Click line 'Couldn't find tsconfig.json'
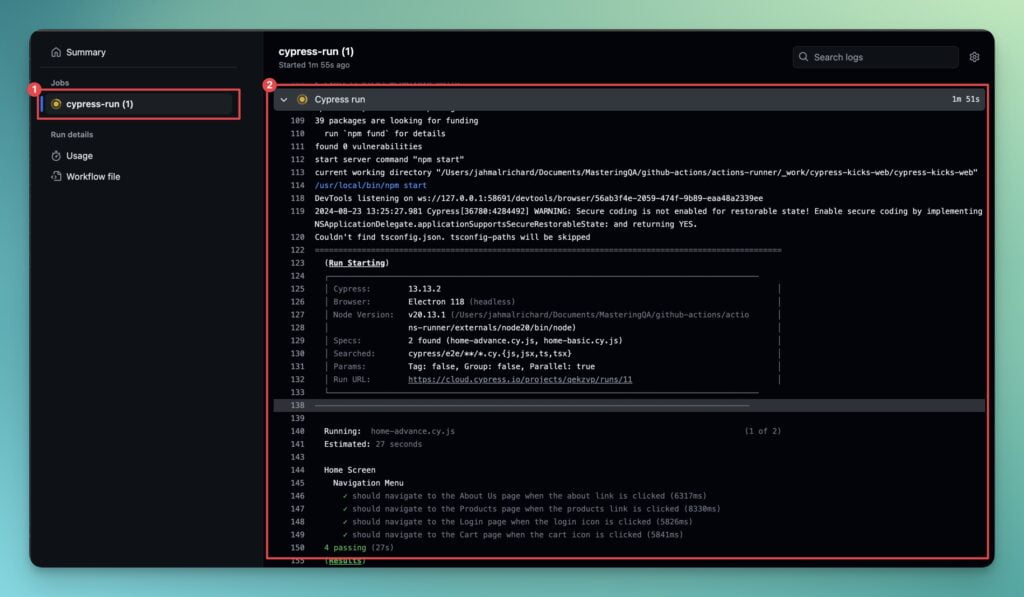This screenshot has width=1024, height=597. point(452,238)
